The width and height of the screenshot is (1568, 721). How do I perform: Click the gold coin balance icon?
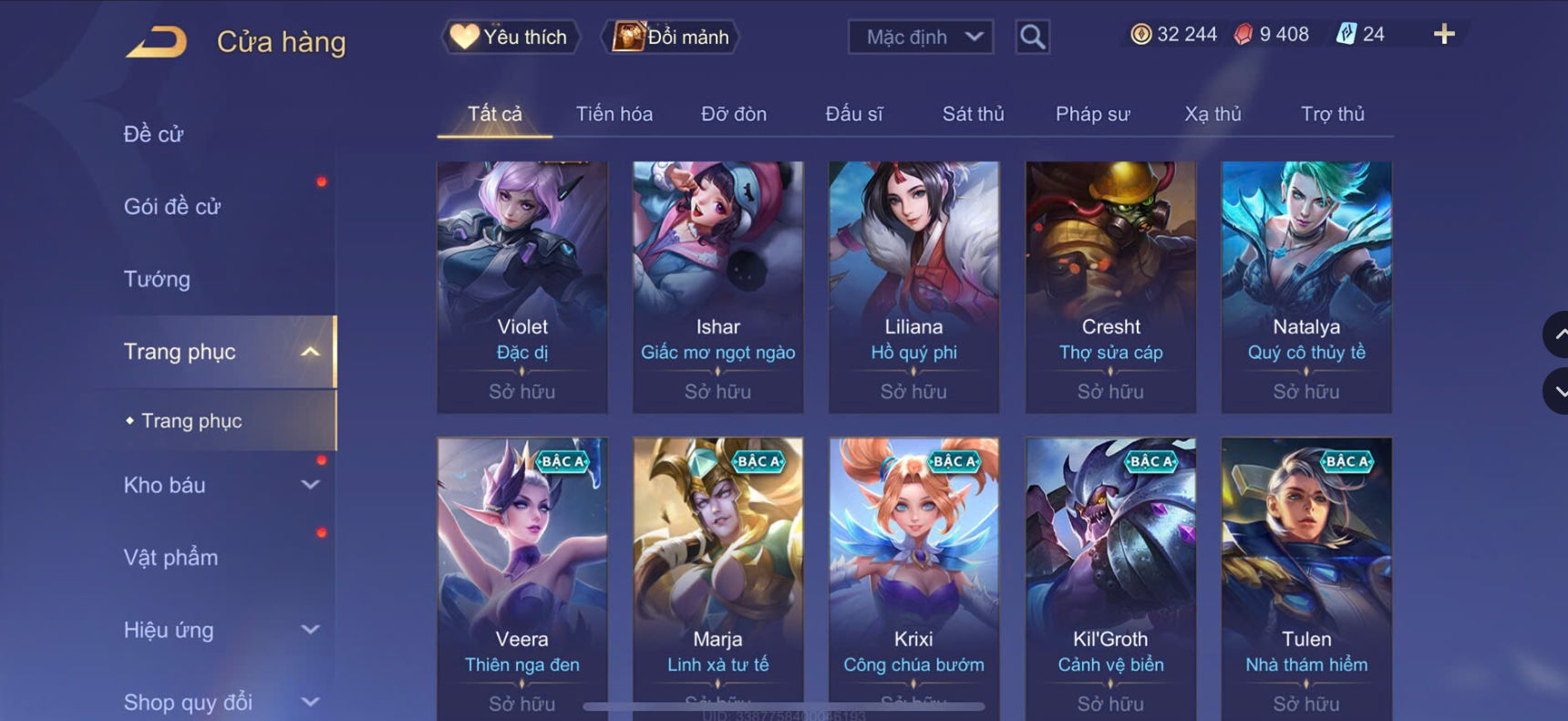(1140, 35)
